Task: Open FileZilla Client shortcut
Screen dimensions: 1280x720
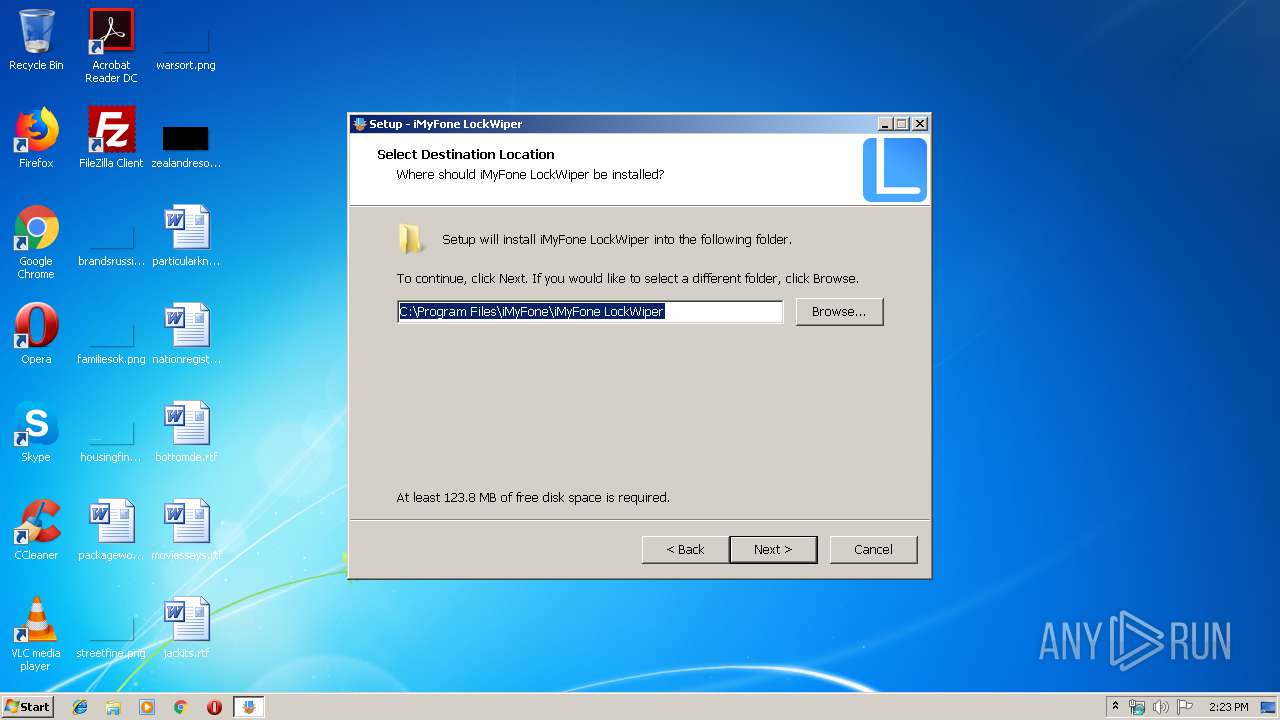Action: pos(111,138)
